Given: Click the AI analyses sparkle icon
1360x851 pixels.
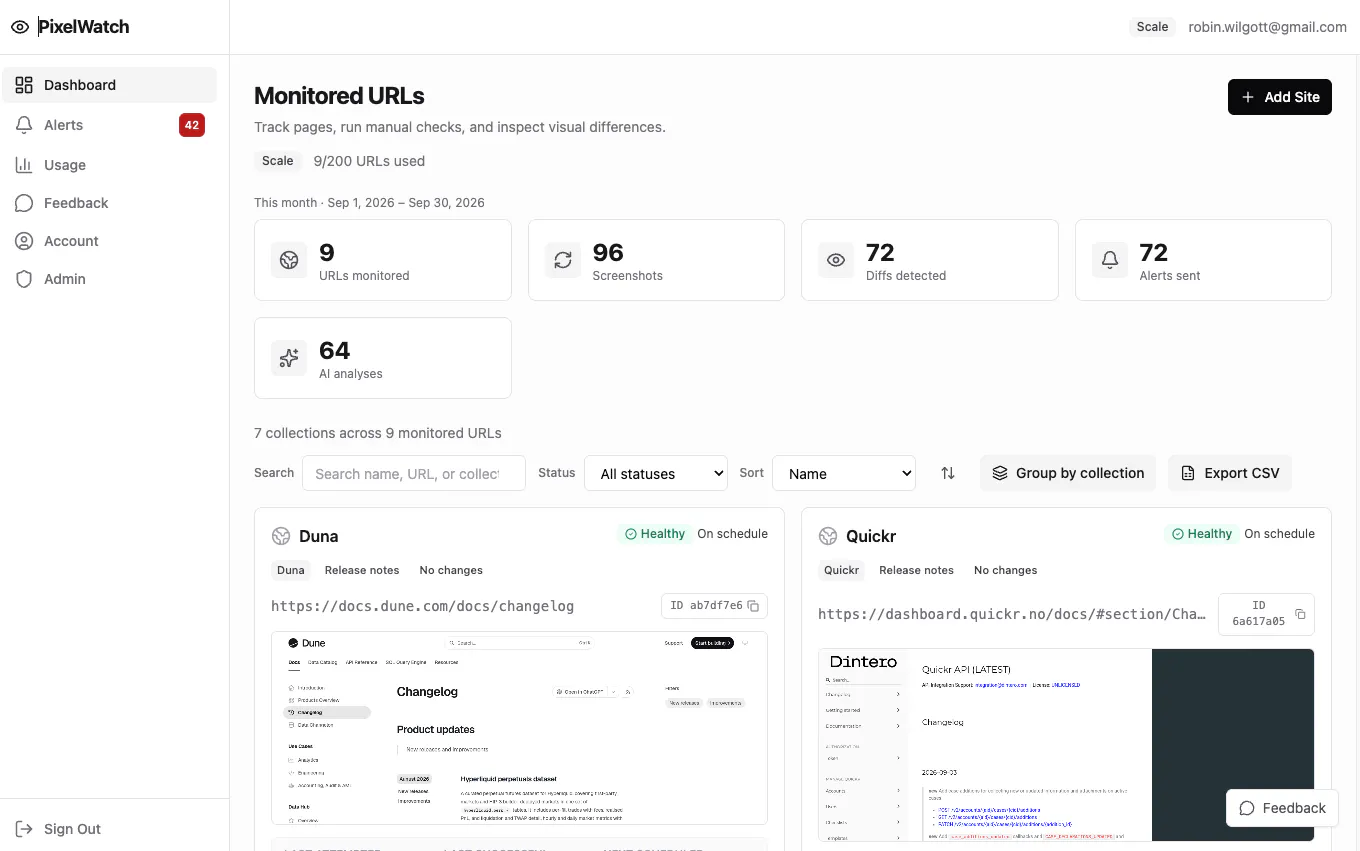Looking at the screenshot, I should pyautogui.click(x=289, y=358).
